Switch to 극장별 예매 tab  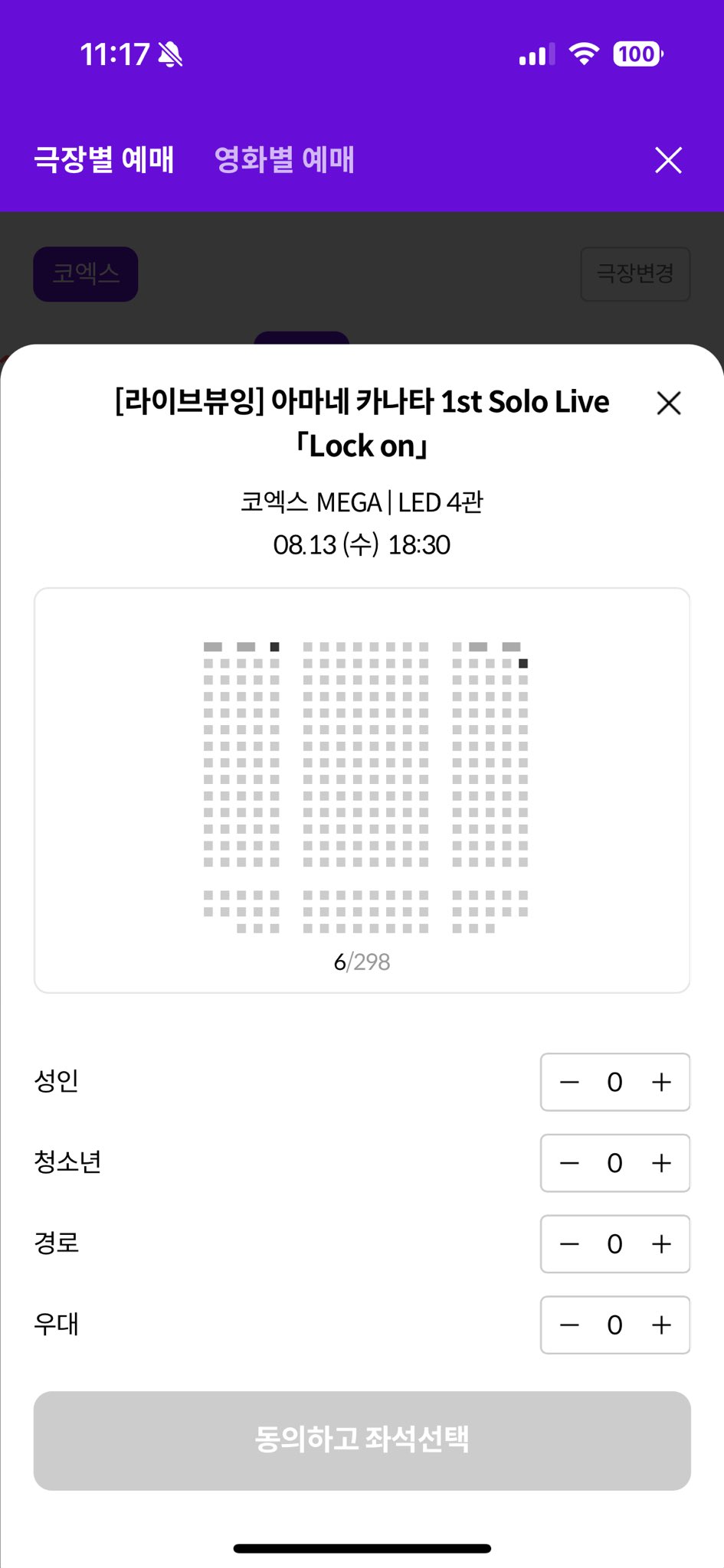(104, 159)
